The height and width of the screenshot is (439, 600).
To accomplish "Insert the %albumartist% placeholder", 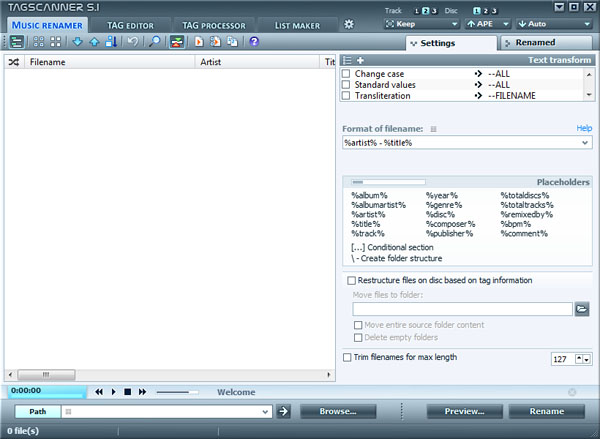I will click(x=378, y=205).
